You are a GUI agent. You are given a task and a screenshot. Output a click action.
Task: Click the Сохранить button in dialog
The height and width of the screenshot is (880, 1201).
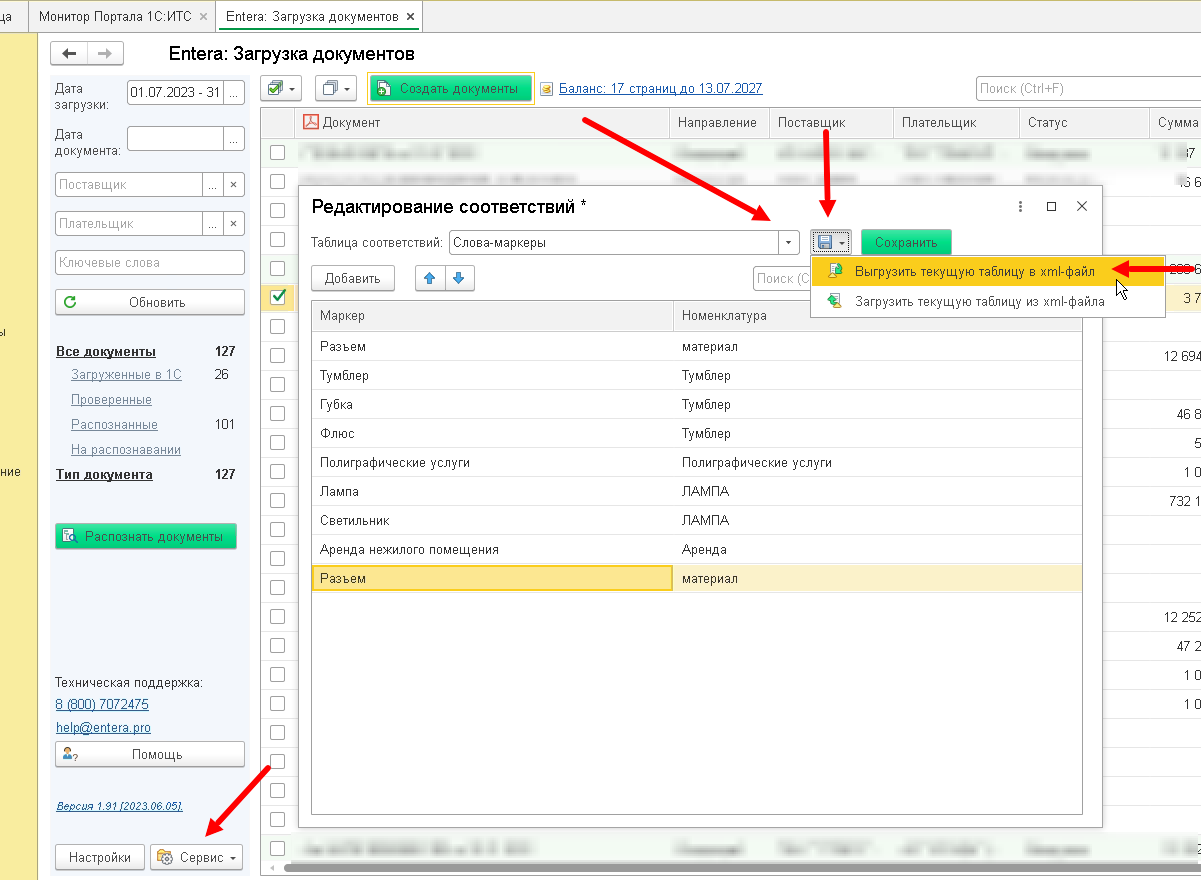coord(906,242)
